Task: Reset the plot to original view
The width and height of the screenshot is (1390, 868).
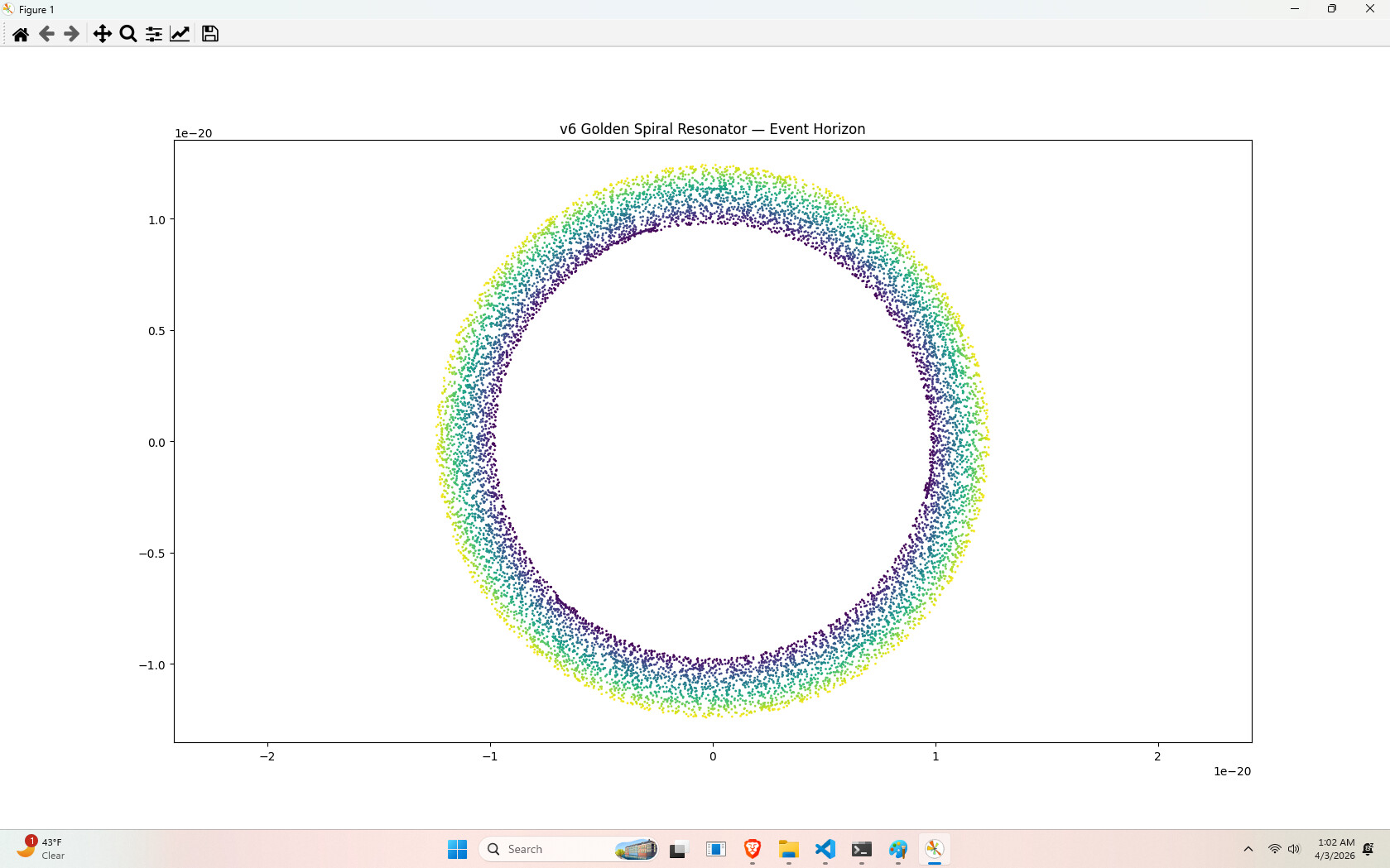Action: [21, 34]
